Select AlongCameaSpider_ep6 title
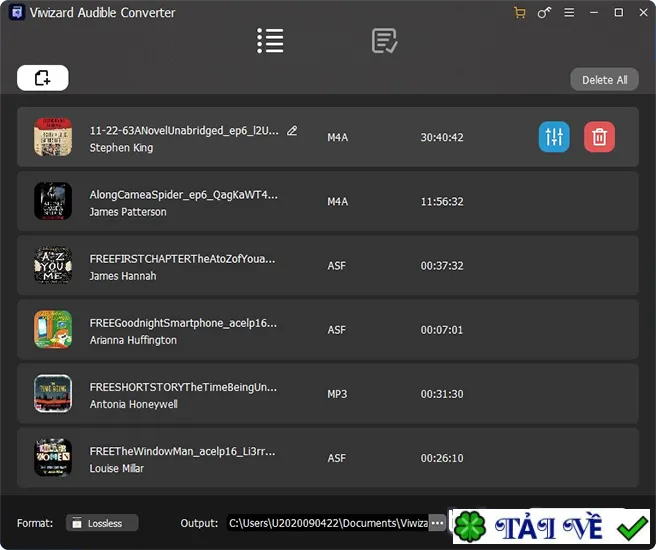The image size is (656, 550). point(184,195)
